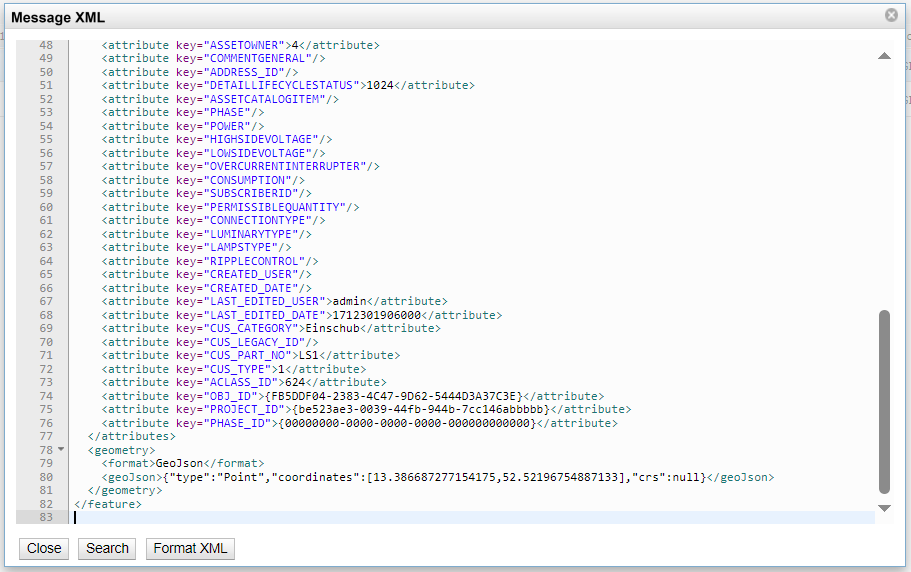Click the LUMINARYTYPE attribute line
Viewport: 911px width, 572px height.
[207, 234]
